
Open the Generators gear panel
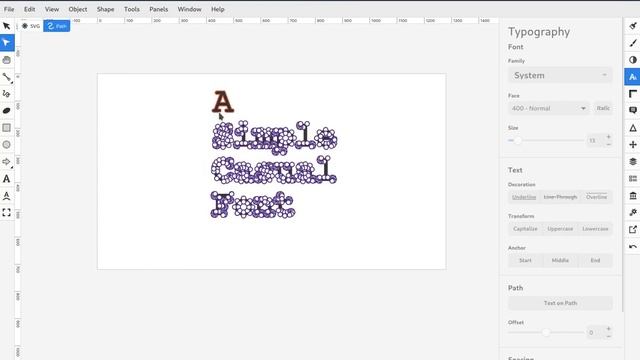coord(633,213)
